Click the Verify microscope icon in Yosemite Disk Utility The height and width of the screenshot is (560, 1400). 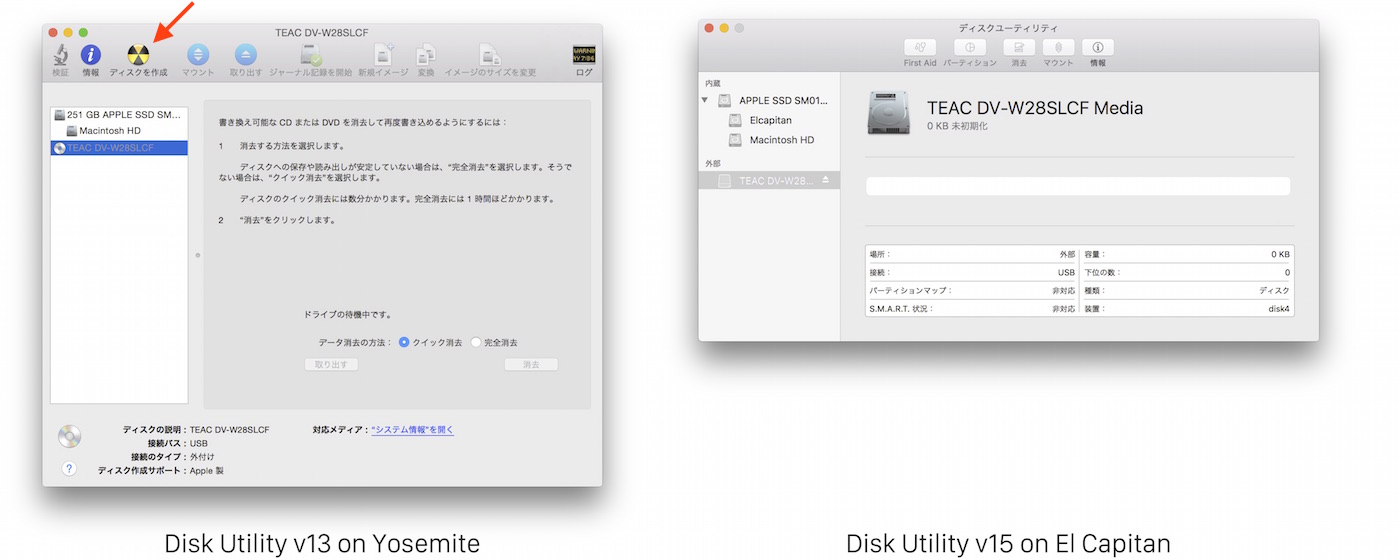tap(61, 55)
